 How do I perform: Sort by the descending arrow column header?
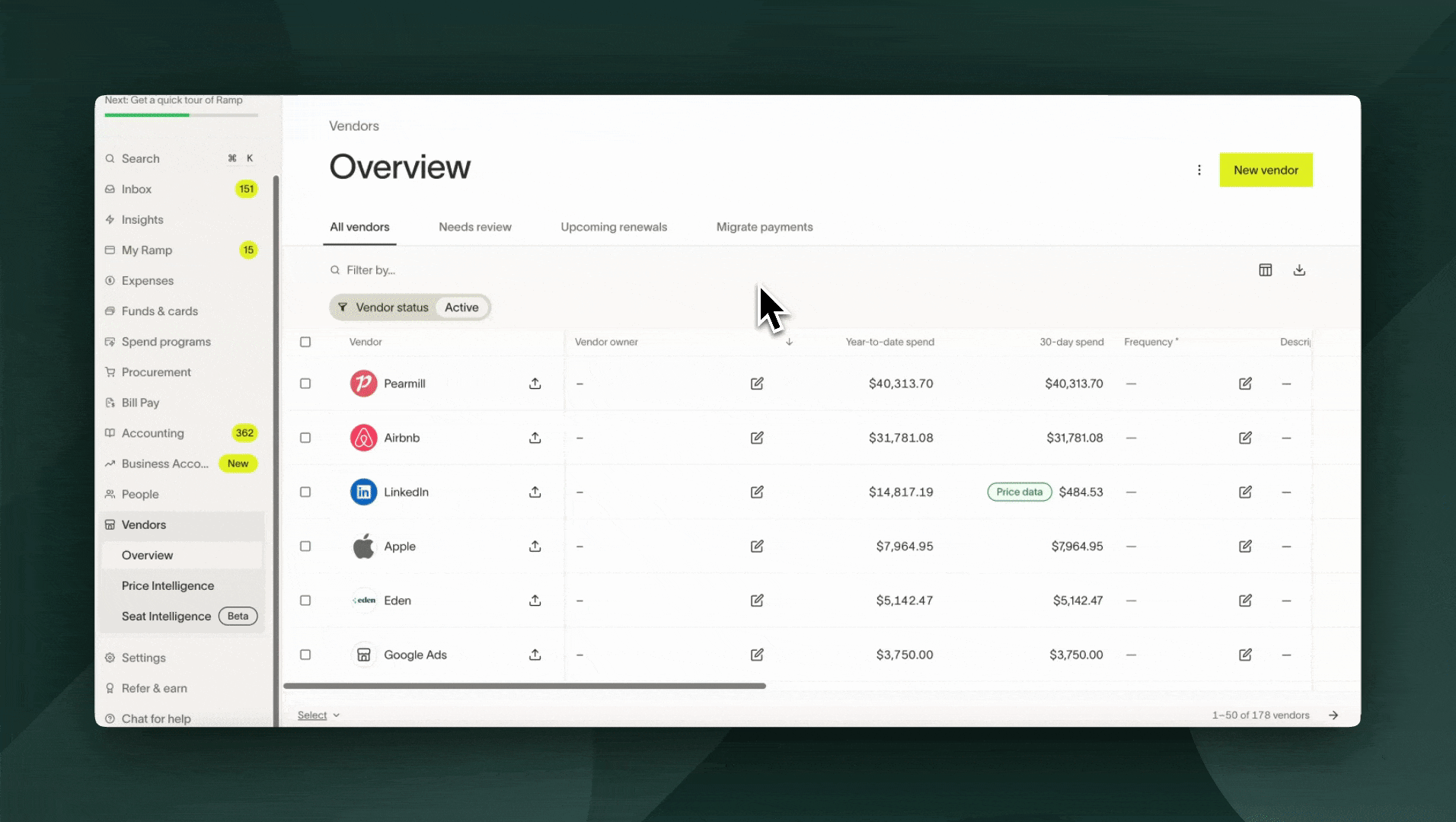(x=789, y=342)
